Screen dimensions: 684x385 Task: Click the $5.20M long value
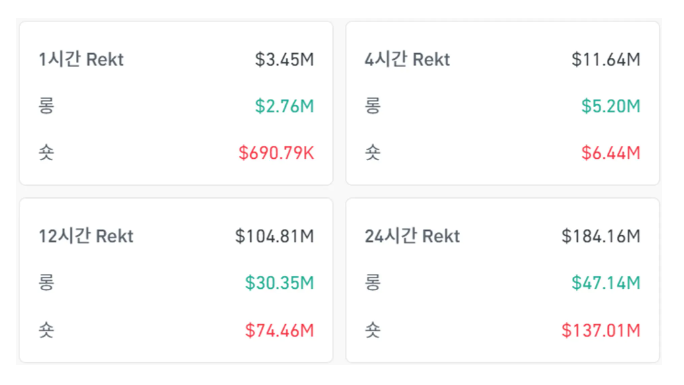[x=611, y=106]
